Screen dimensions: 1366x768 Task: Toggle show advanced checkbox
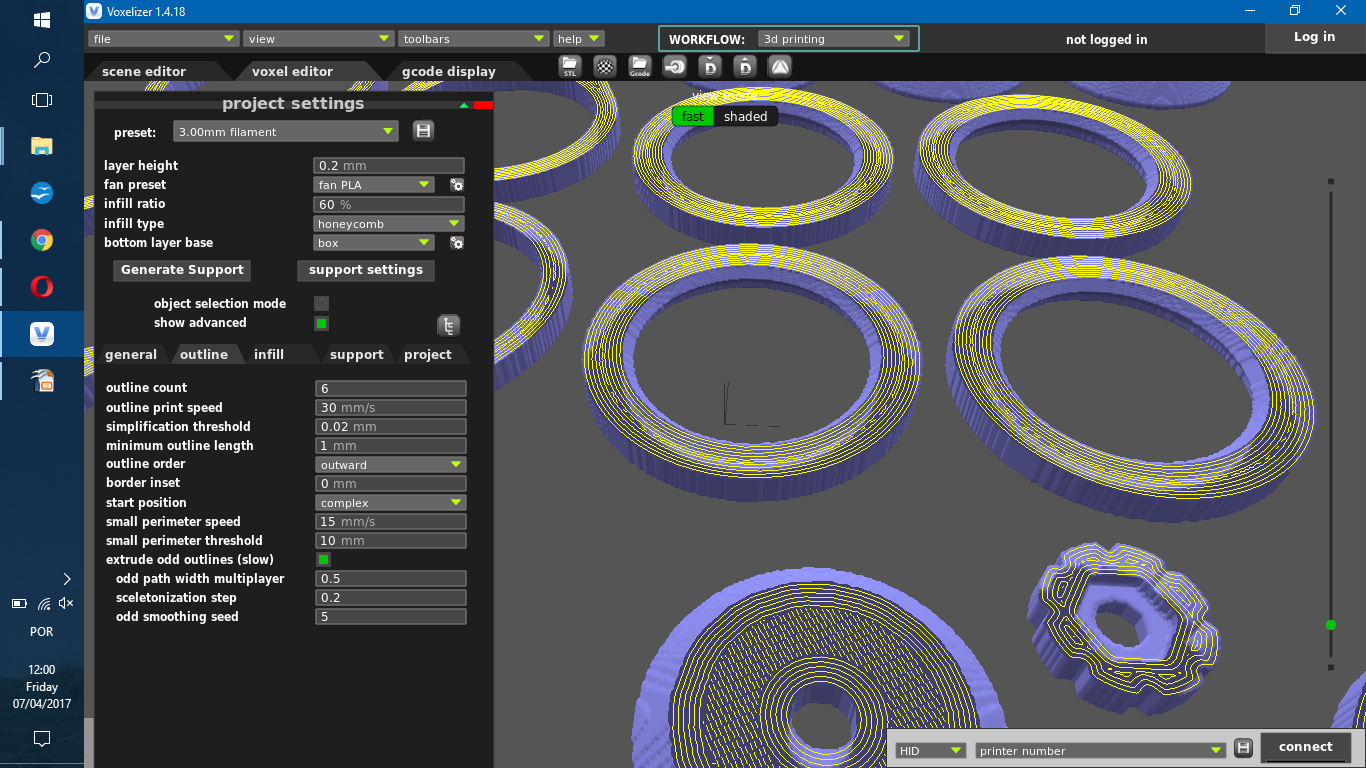pos(321,323)
